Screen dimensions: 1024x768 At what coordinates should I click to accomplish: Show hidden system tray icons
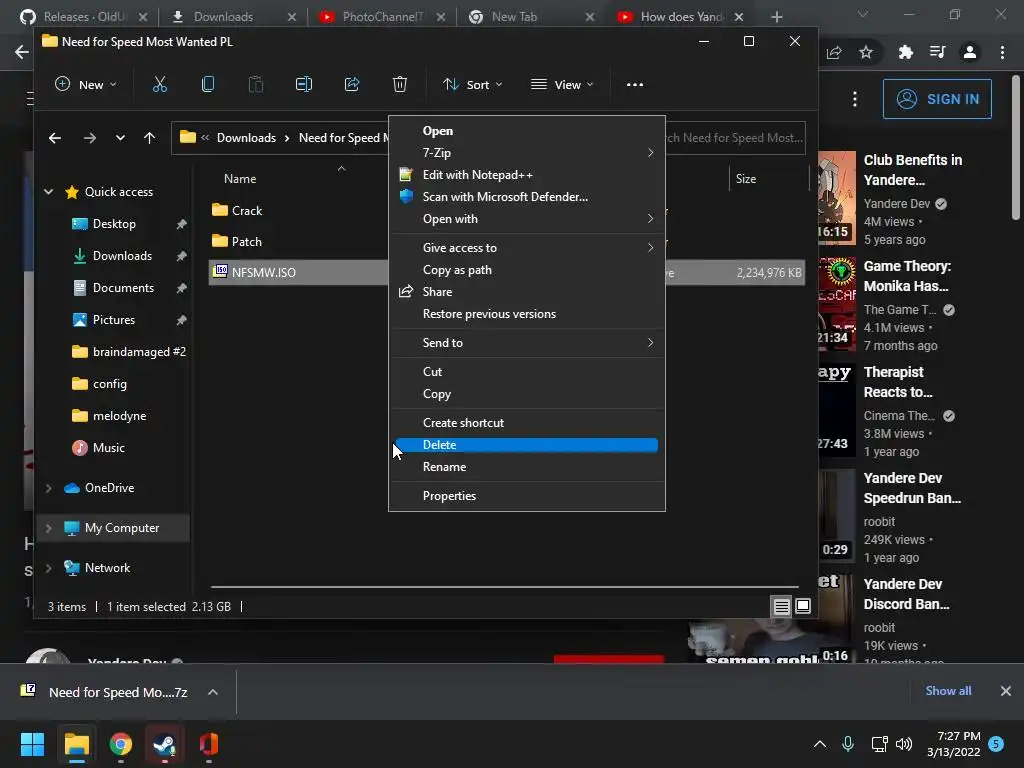coord(820,744)
